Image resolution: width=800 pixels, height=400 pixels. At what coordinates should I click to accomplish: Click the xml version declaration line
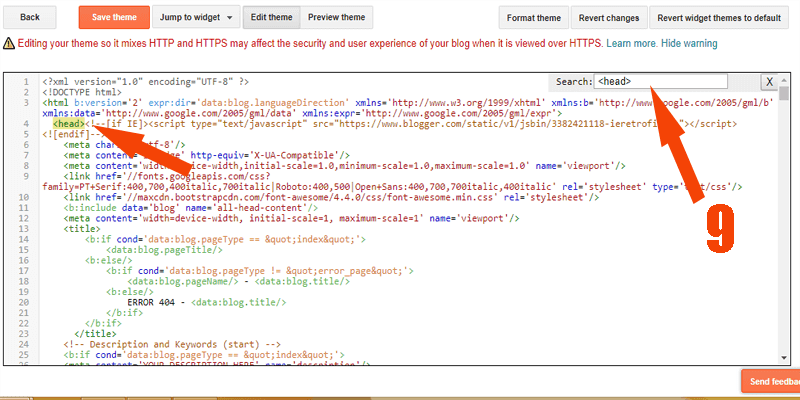click(x=145, y=82)
